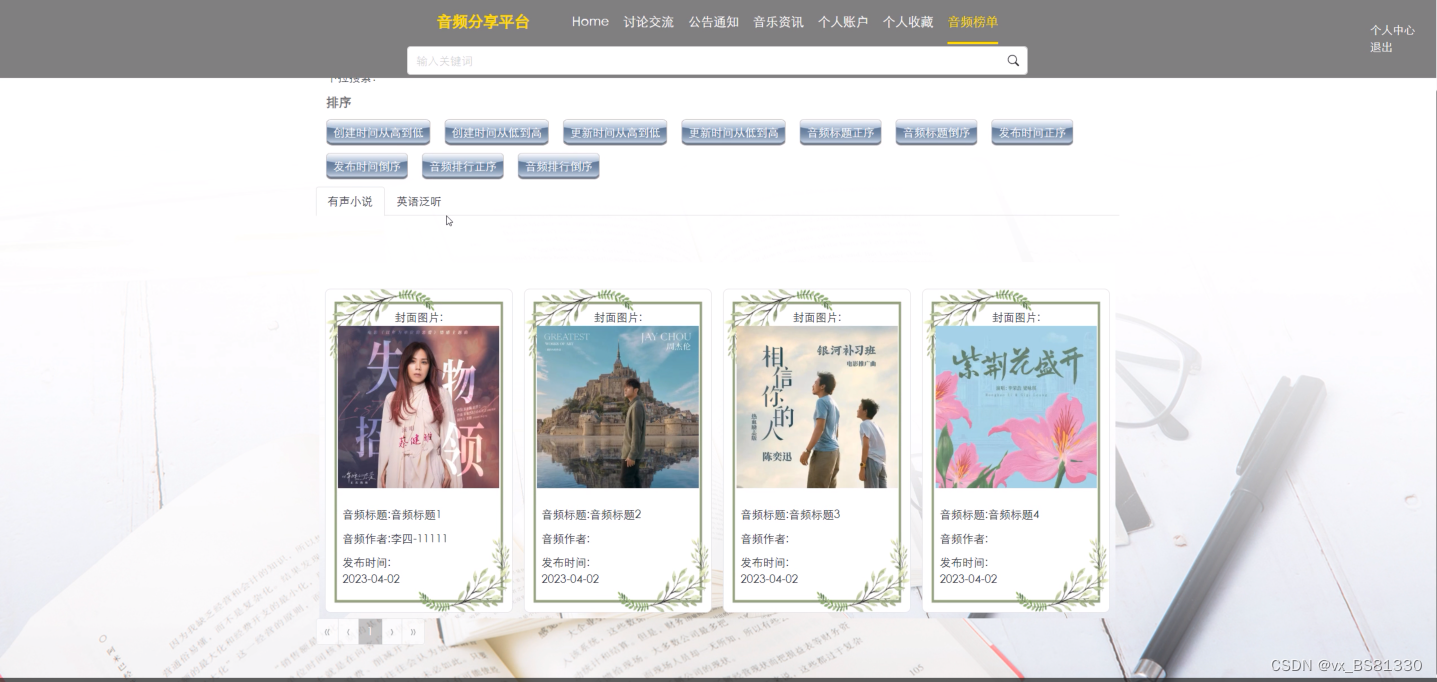Open the 失物招领 cover thumbnail
Viewport: 1437px width, 682px height.
pyautogui.click(x=418, y=407)
